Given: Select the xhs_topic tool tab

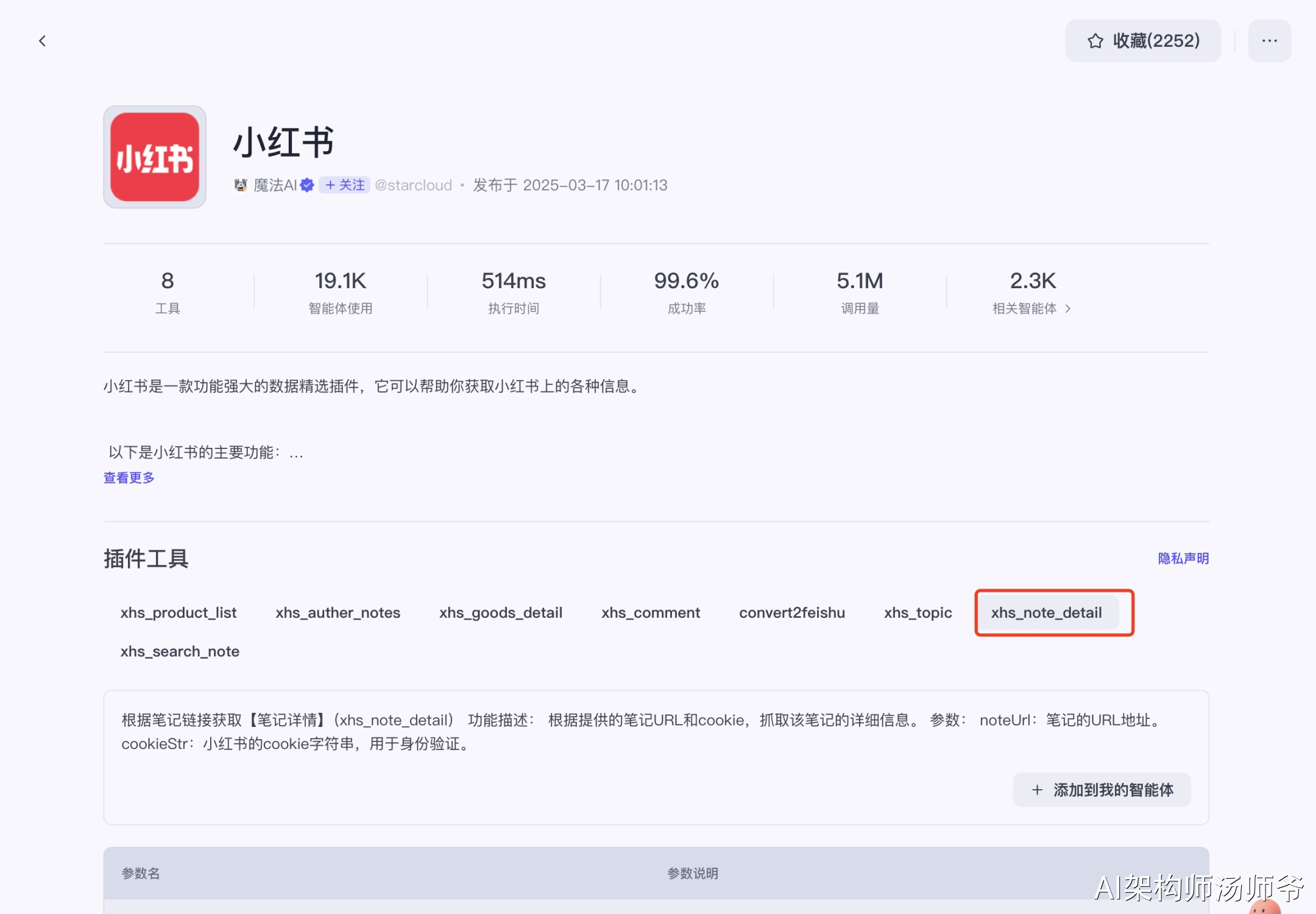Looking at the screenshot, I should tap(918, 612).
